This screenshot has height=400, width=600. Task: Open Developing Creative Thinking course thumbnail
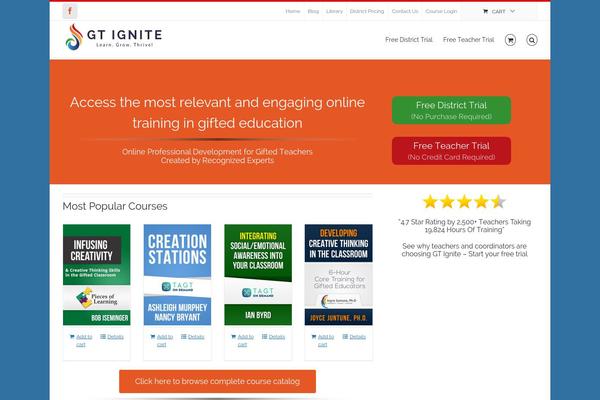point(339,275)
